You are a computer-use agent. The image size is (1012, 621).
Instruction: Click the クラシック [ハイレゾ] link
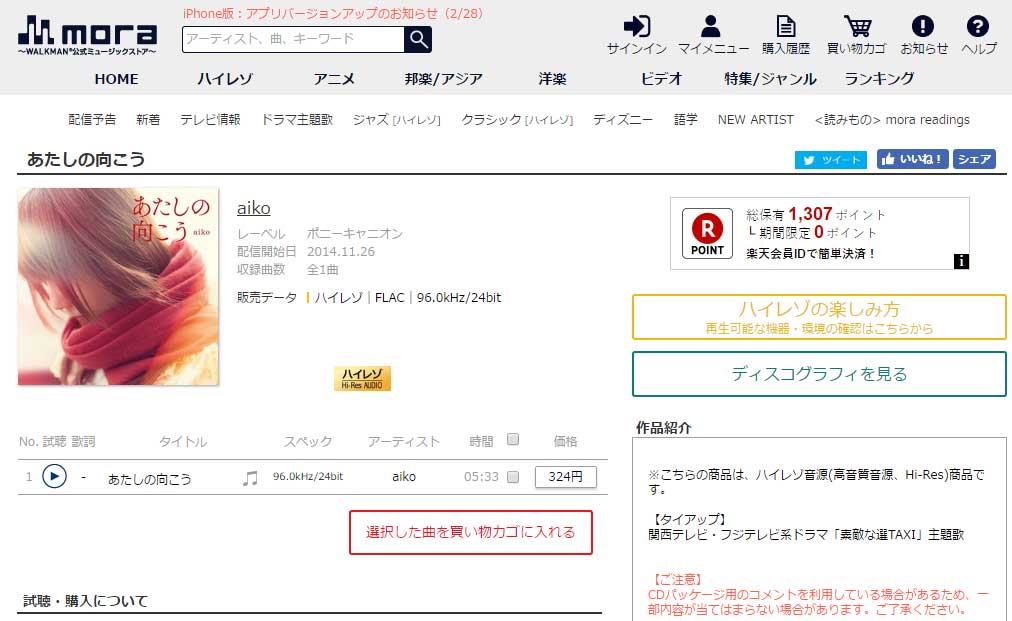pyautogui.click(x=517, y=119)
